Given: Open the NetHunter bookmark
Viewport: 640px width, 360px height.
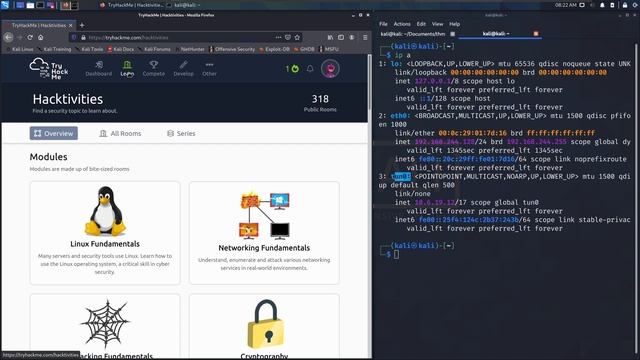Looking at the screenshot, I should pyautogui.click(x=190, y=49).
